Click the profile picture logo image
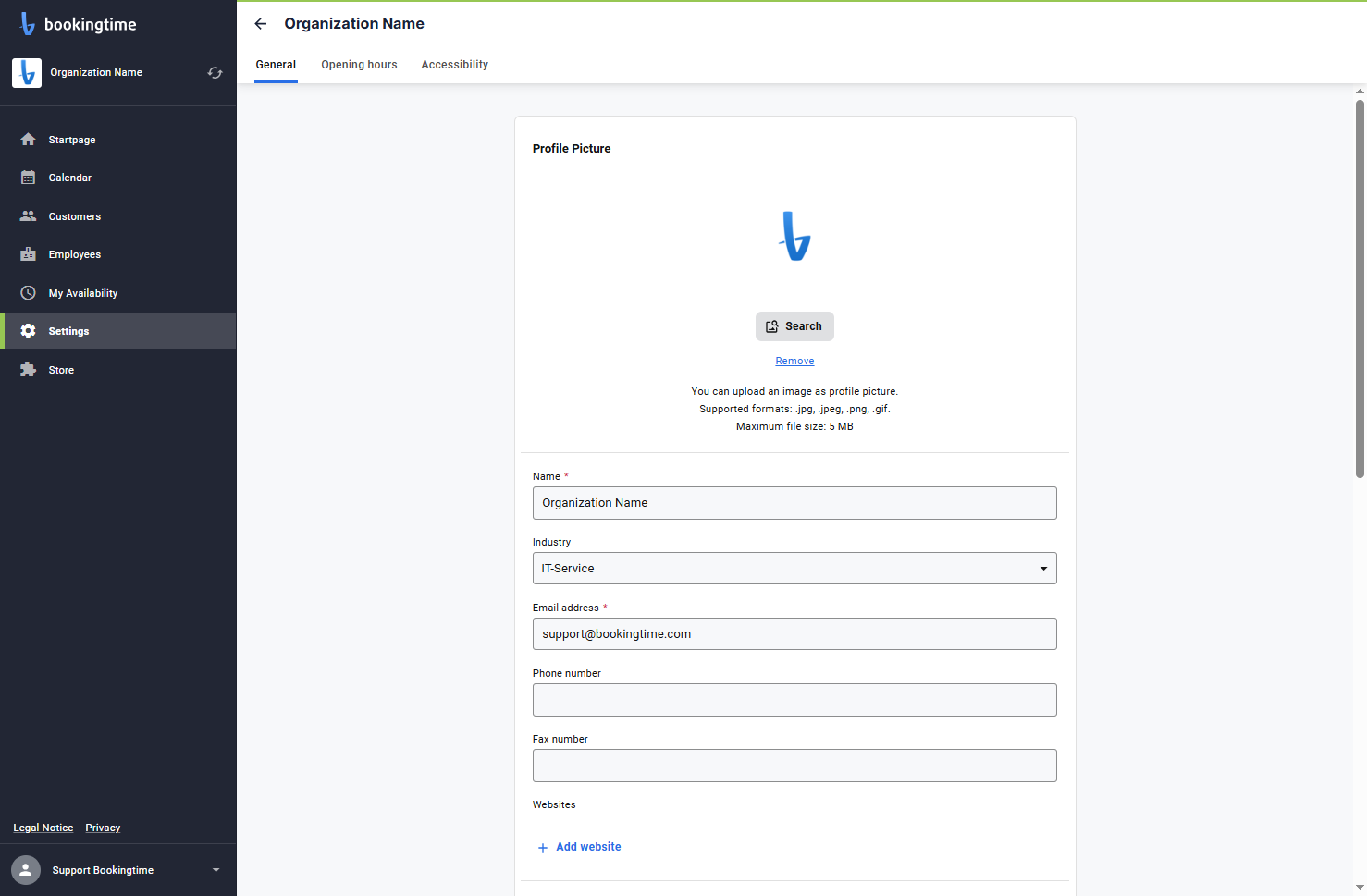 (794, 236)
